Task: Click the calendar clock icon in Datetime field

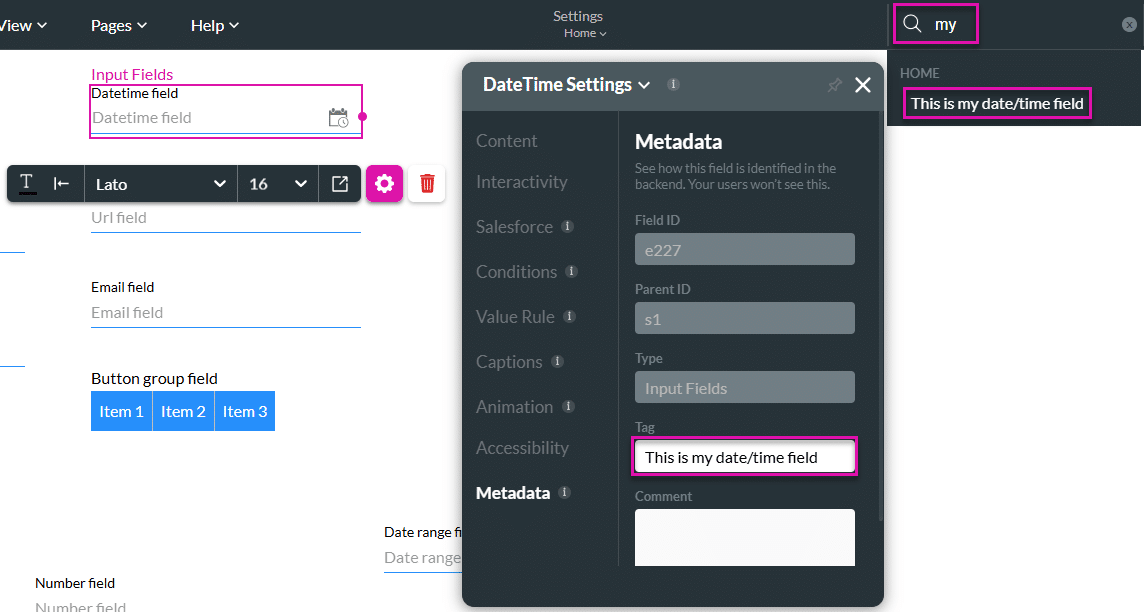Action: [x=338, y=118]
